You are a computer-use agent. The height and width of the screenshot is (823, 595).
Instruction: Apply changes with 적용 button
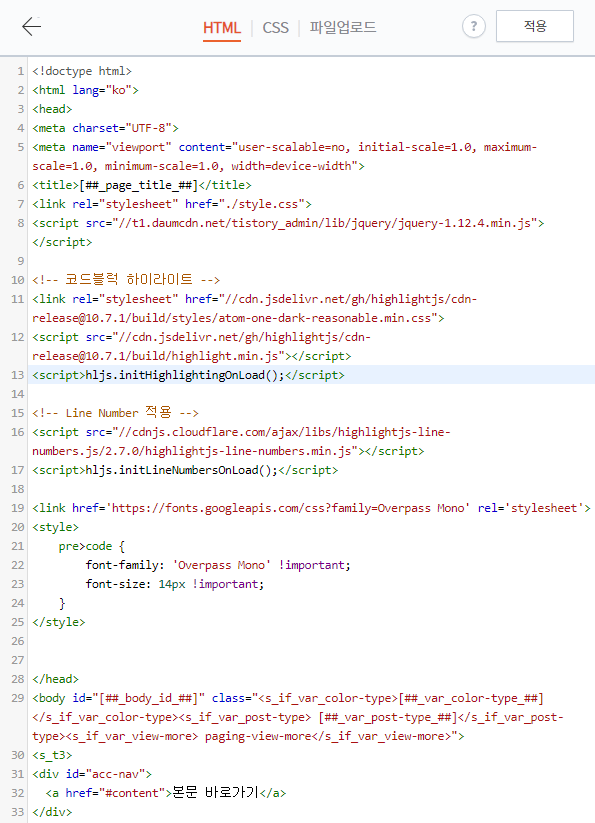click(535, 26)
